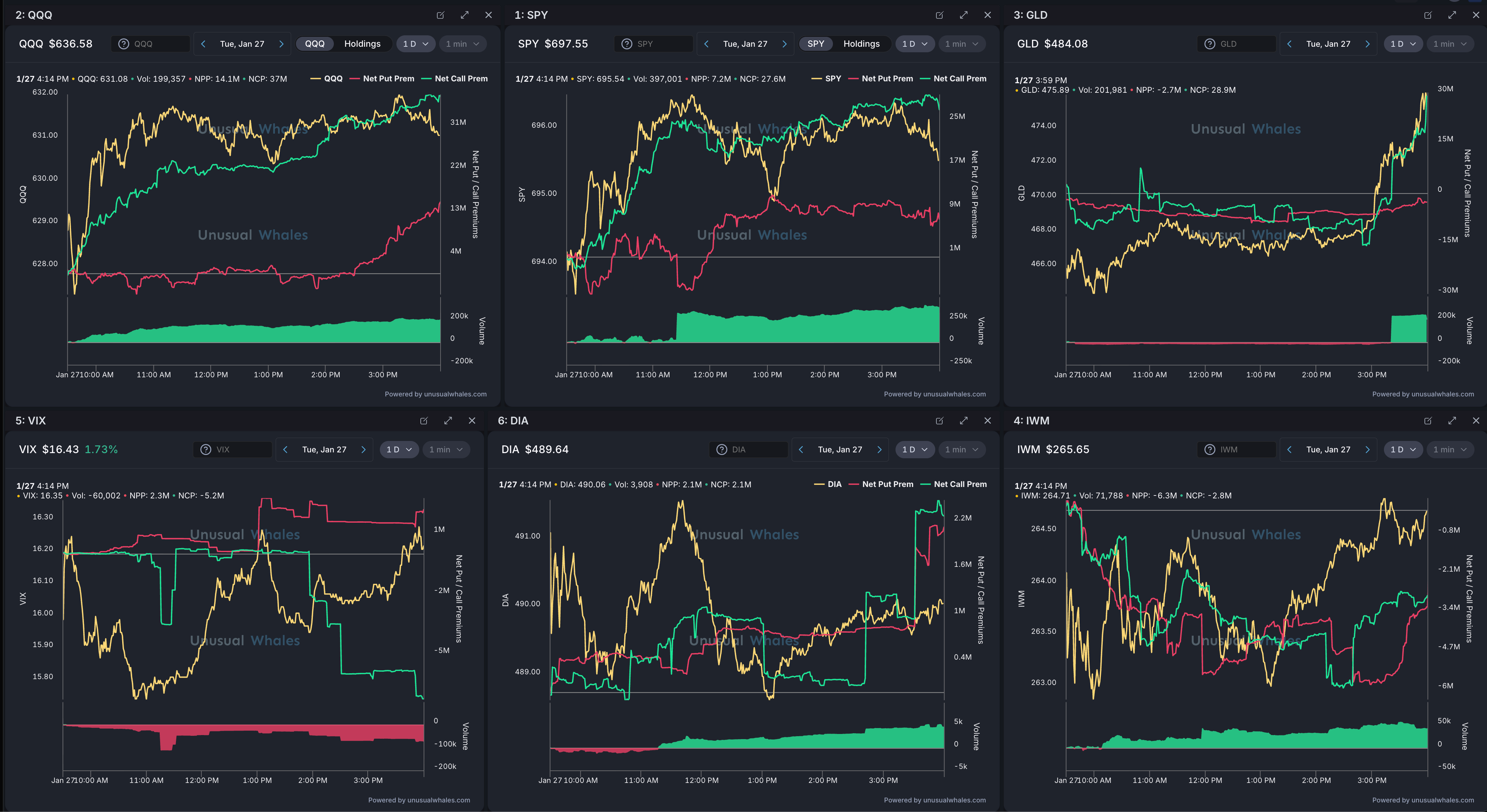Viewport: 1487px width, 812px height.
Task: Switch to Holdings tab in SPY panel
Action: (x=861, y=44)
